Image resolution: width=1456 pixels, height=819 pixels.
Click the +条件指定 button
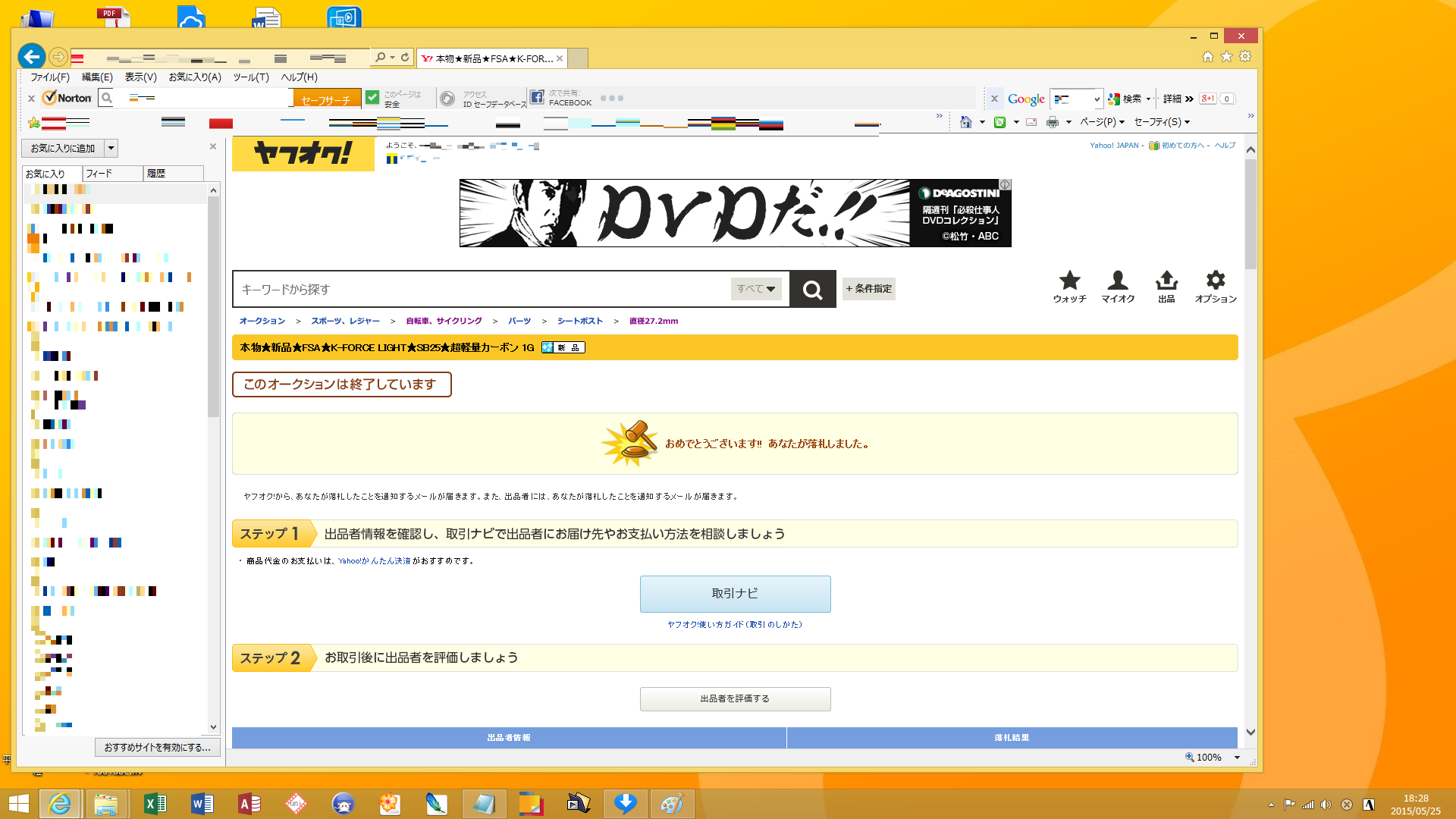869,289
